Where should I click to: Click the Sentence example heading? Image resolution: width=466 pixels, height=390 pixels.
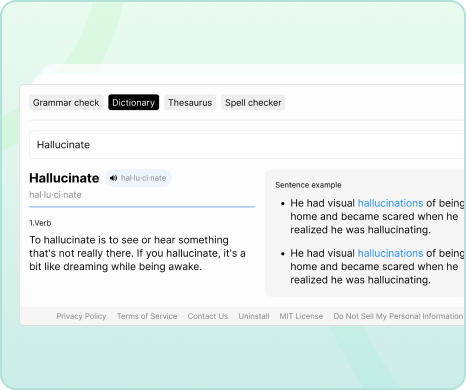point(308,185)
